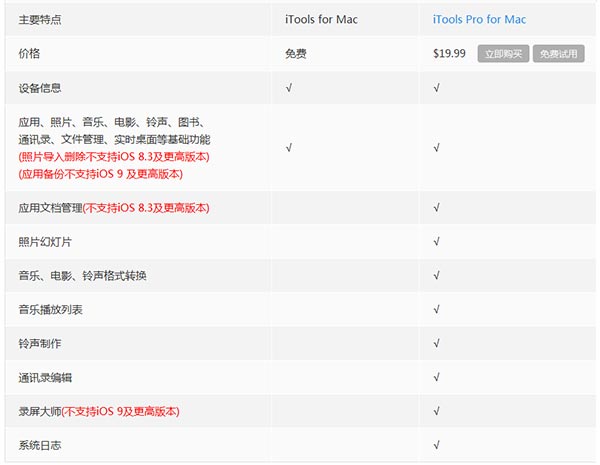Click the 设备信息 row label
This screenshot has height=465, width=600.
tap(40, 88)
